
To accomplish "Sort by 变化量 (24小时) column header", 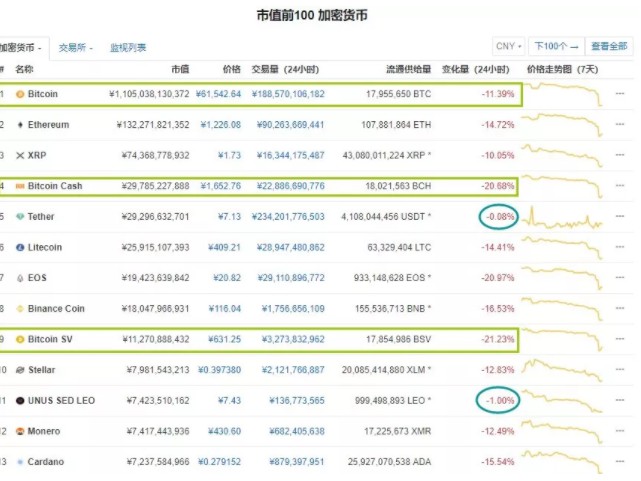I will 475,69.
